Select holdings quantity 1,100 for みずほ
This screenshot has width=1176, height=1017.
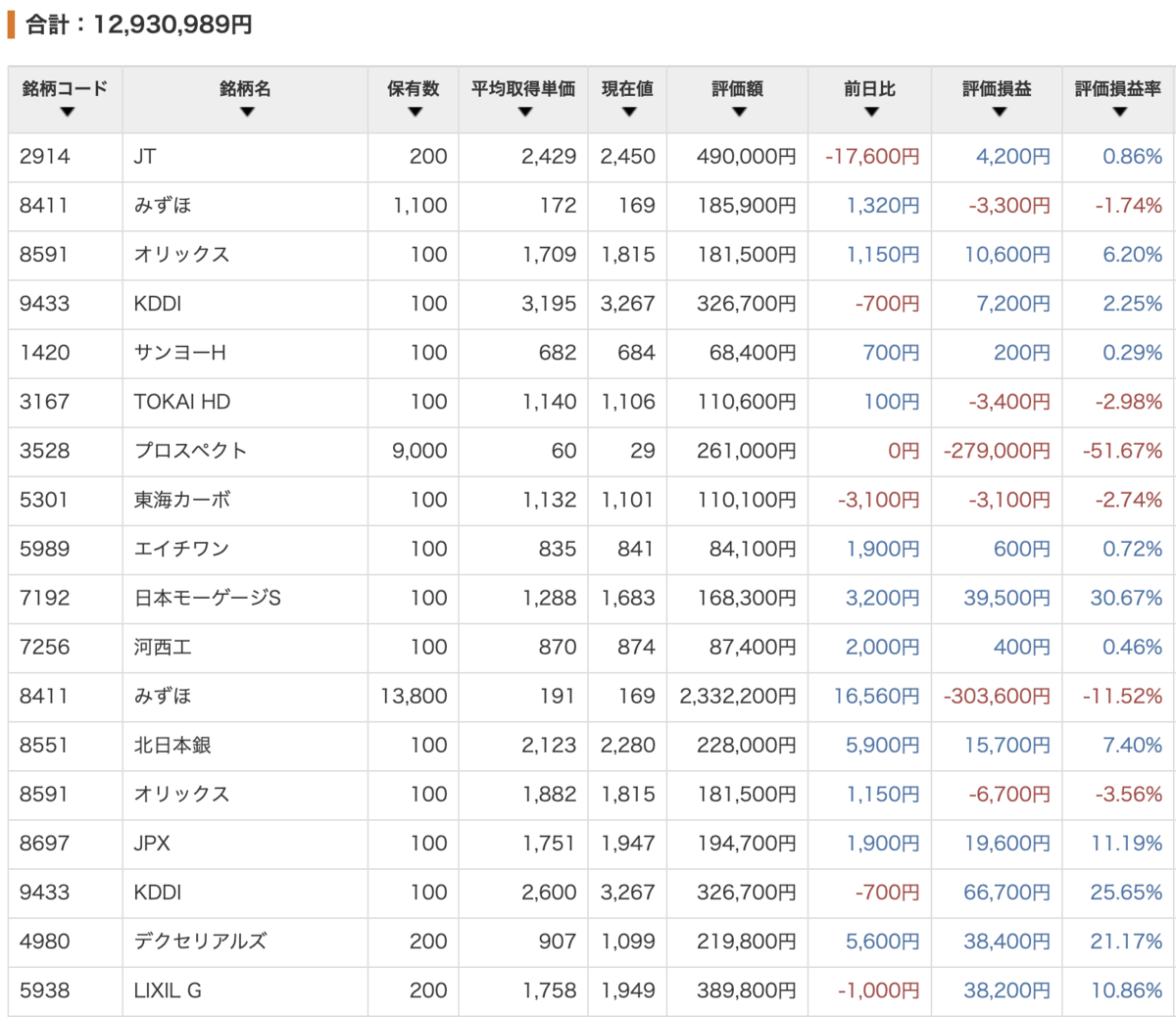(419, 206)
